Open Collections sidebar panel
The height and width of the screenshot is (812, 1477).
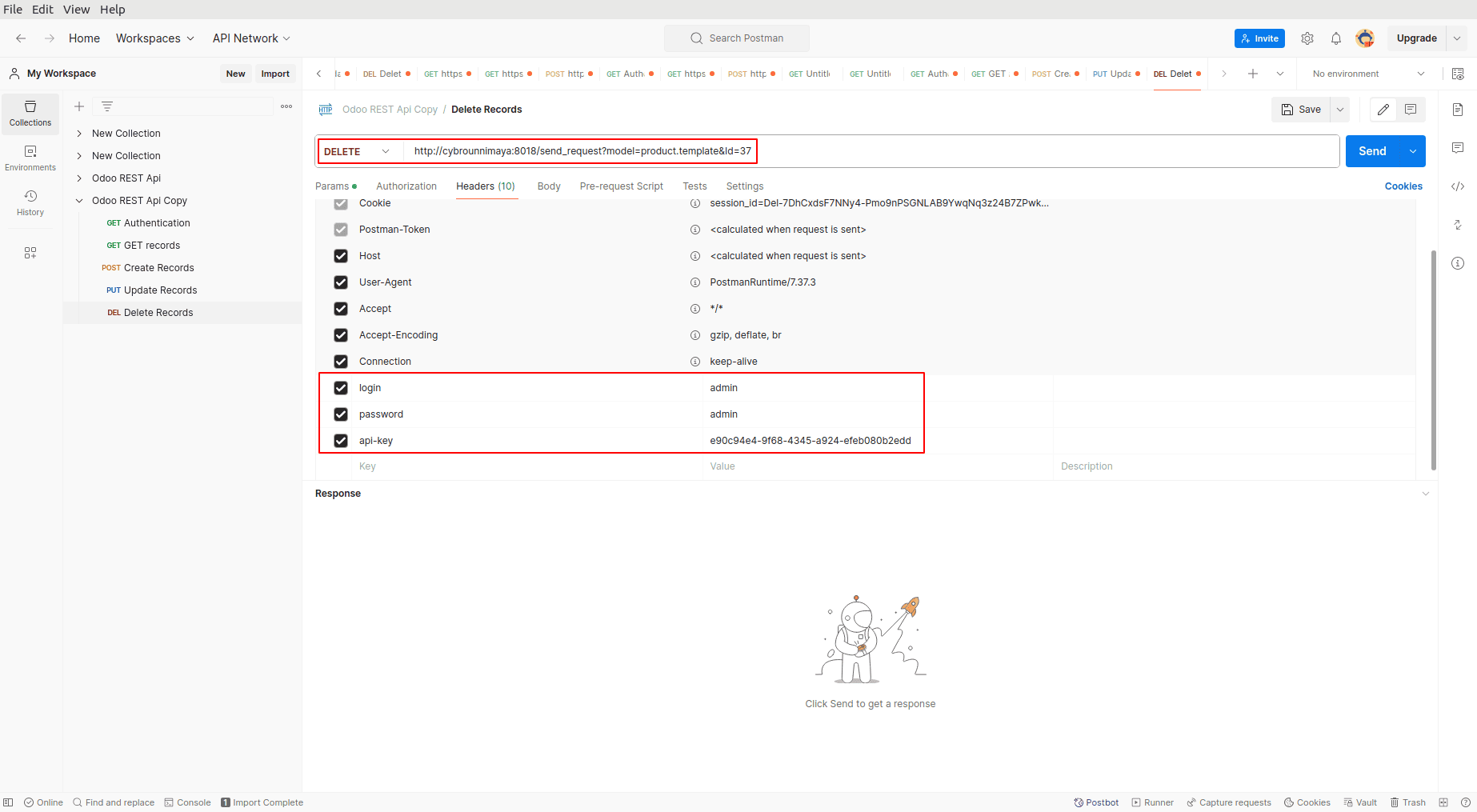coord(30,114)
